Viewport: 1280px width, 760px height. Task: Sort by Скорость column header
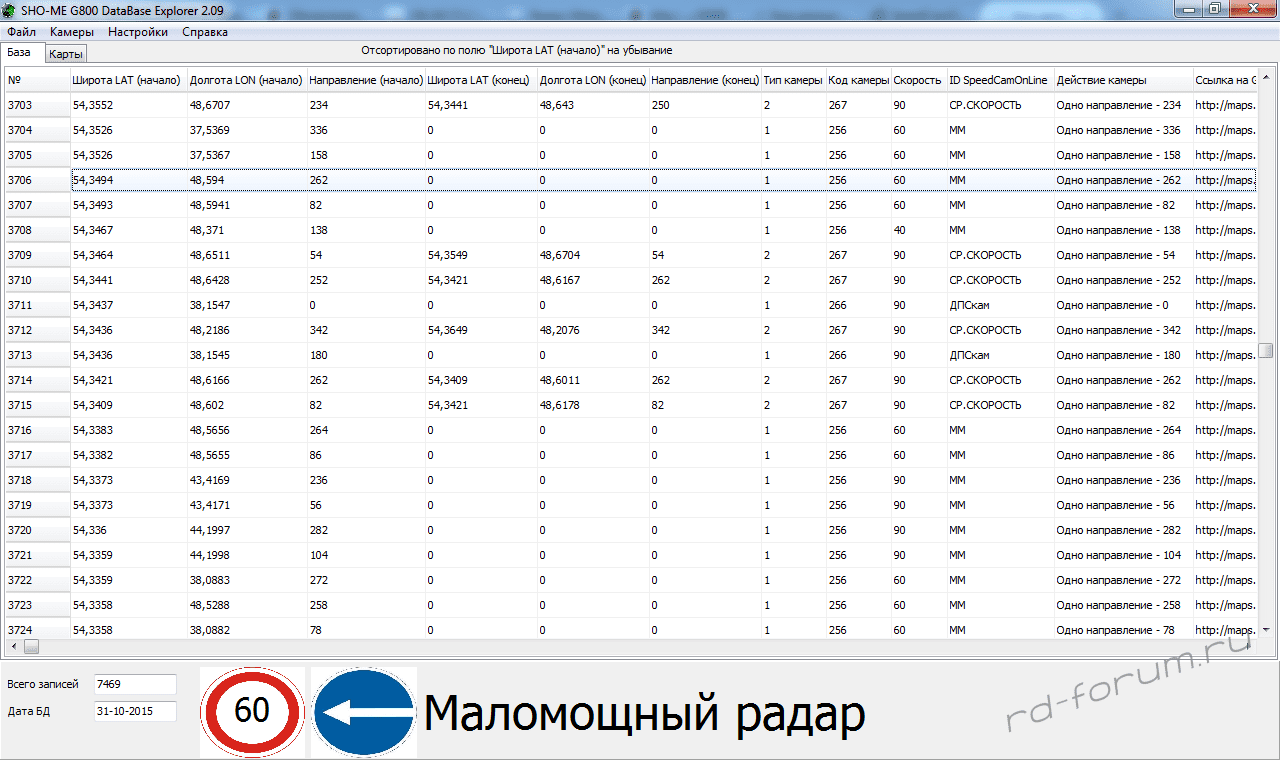coord(919,80)
